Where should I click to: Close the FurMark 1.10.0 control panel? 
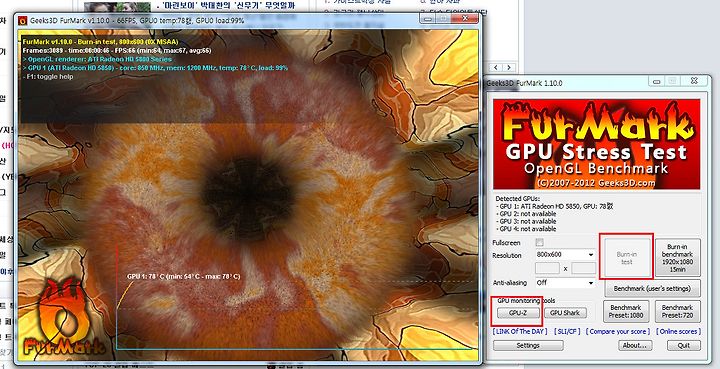694,81
